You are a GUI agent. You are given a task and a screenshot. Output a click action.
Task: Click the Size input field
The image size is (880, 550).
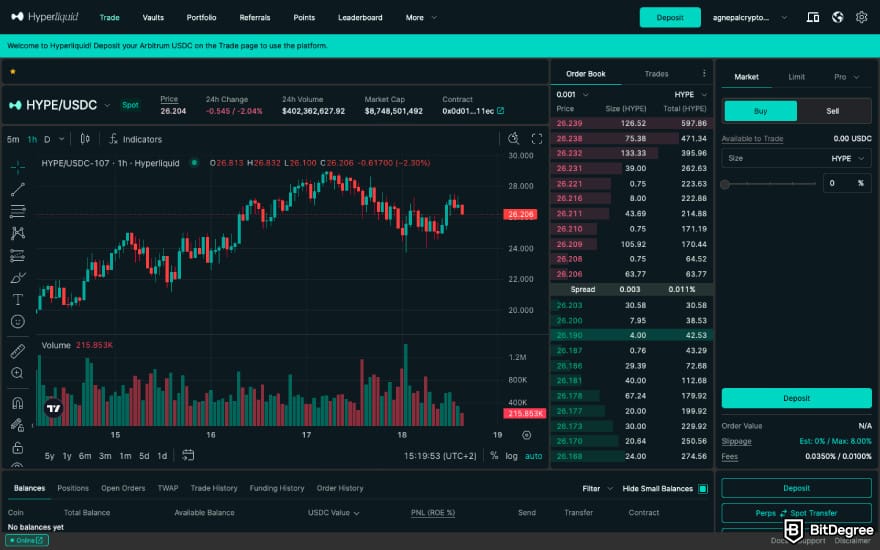click(796, 158)
